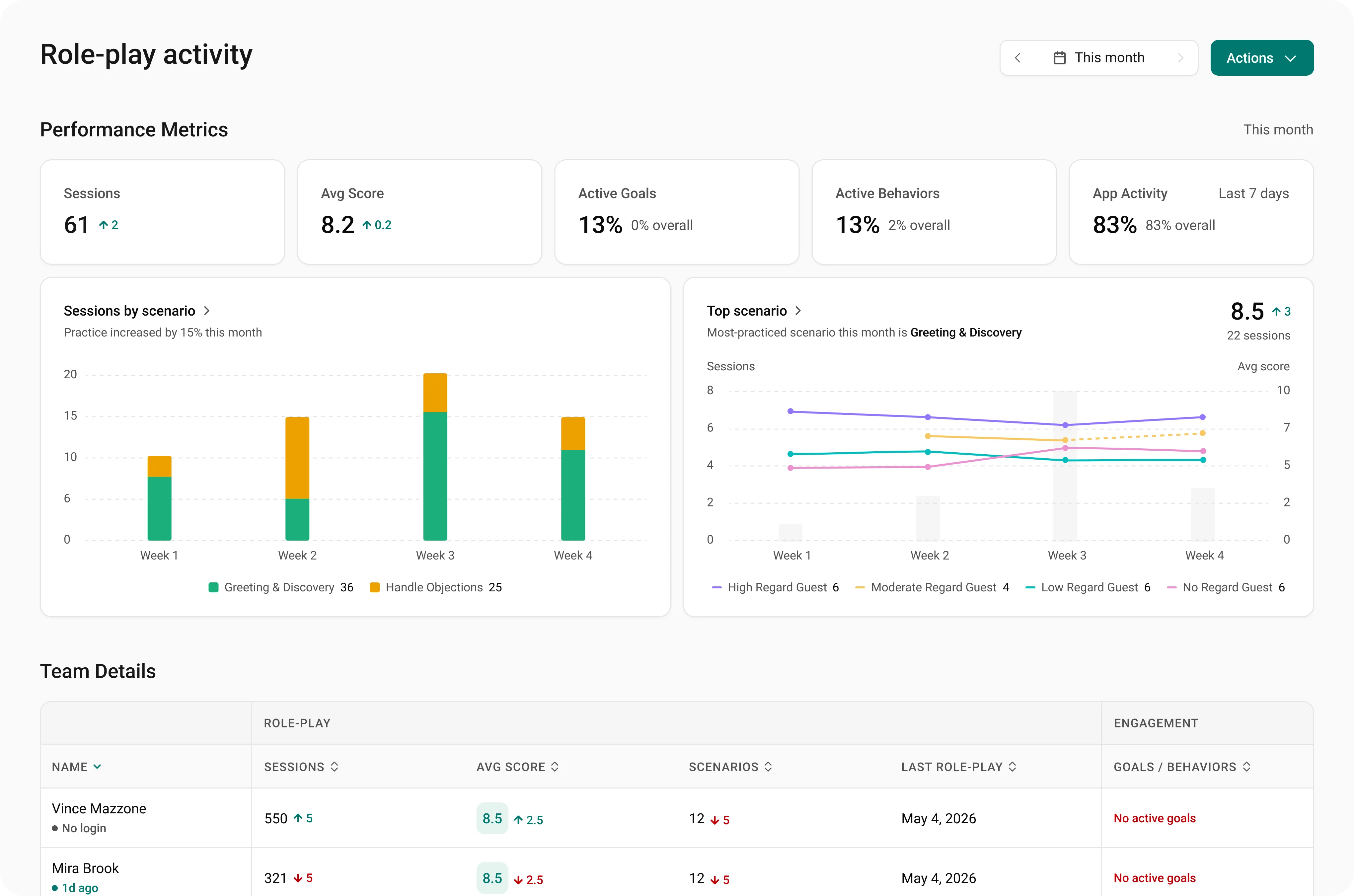
Task: Click Vince Mazzone's 8.5 score badge
Action: coord(492,818)
